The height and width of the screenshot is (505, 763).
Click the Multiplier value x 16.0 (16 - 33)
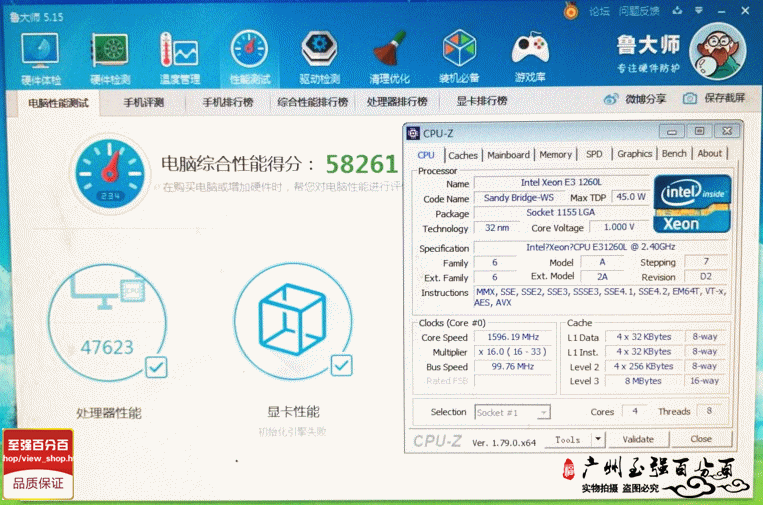(x=513, y=351)
